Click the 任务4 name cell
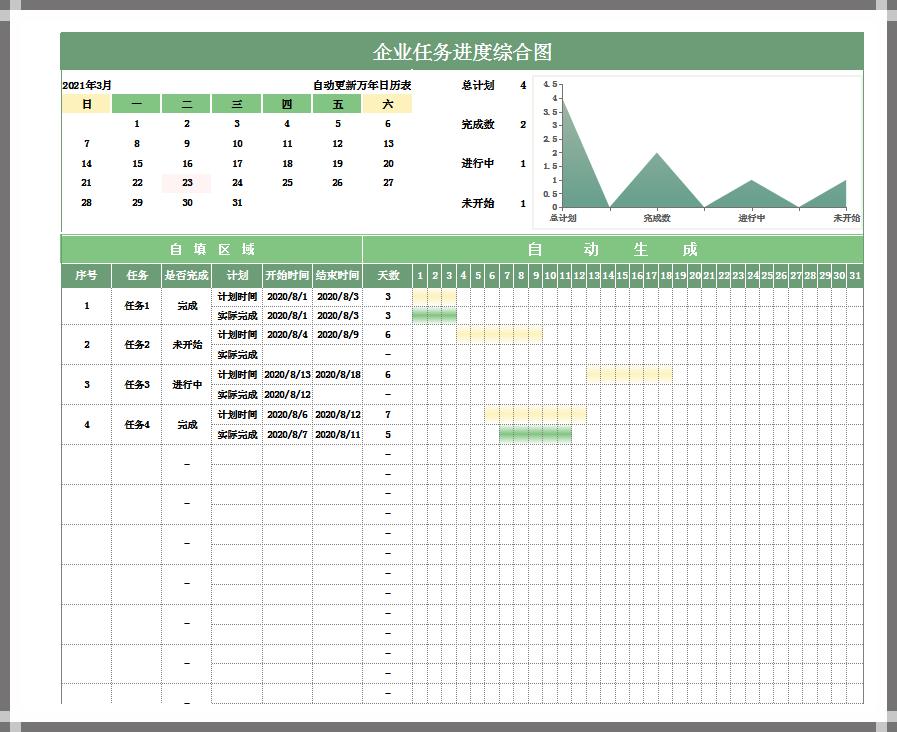 click(x=137, y=425)
